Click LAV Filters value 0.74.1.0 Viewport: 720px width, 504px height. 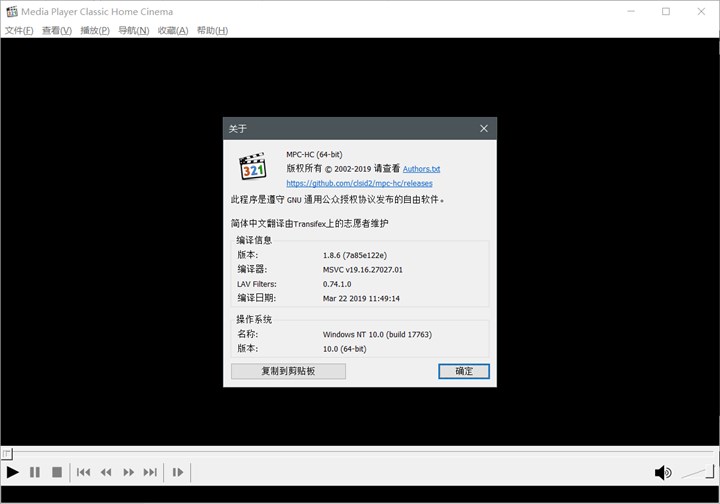point(337,284)
